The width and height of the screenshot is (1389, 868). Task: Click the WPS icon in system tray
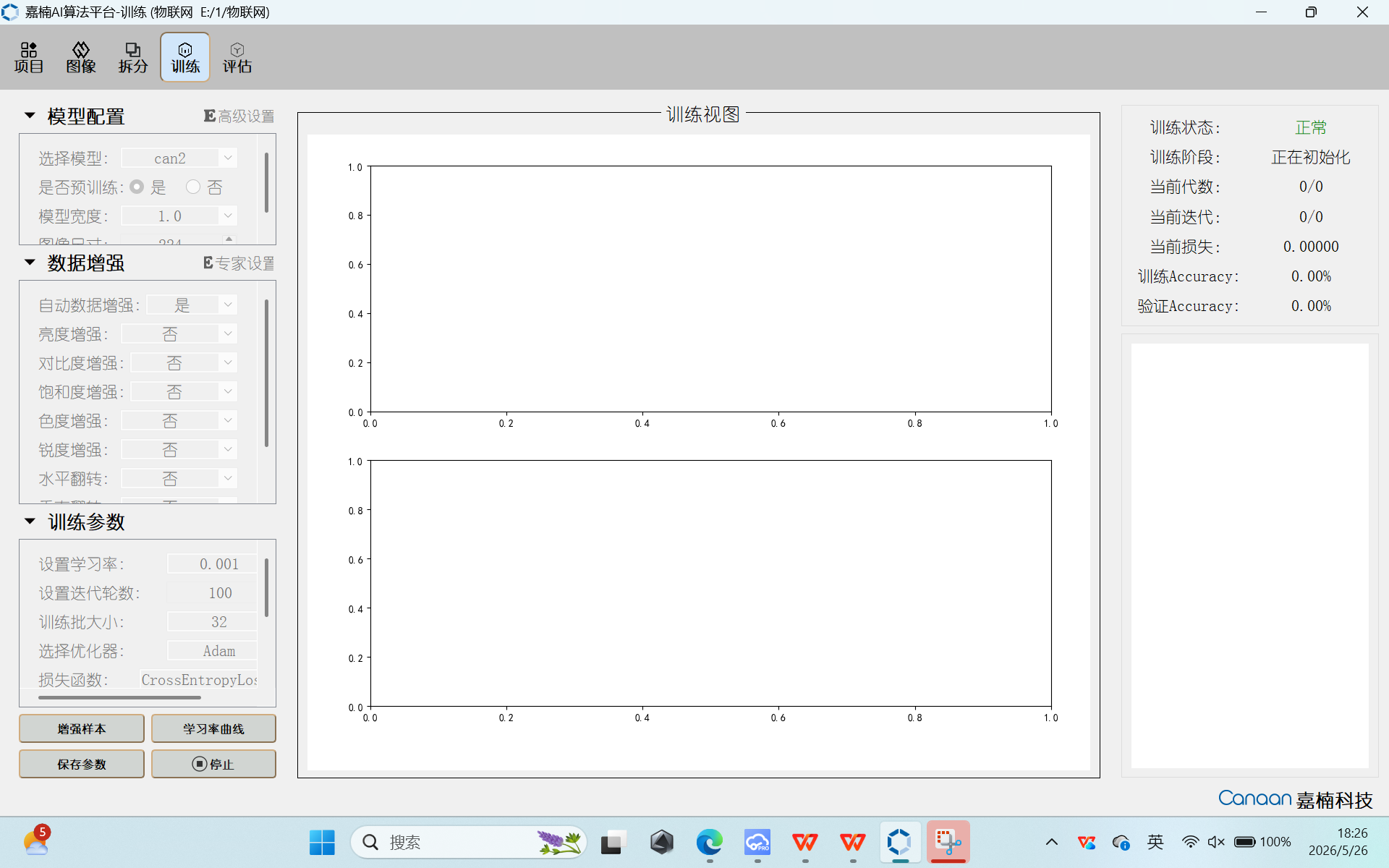pos(1087,842)
